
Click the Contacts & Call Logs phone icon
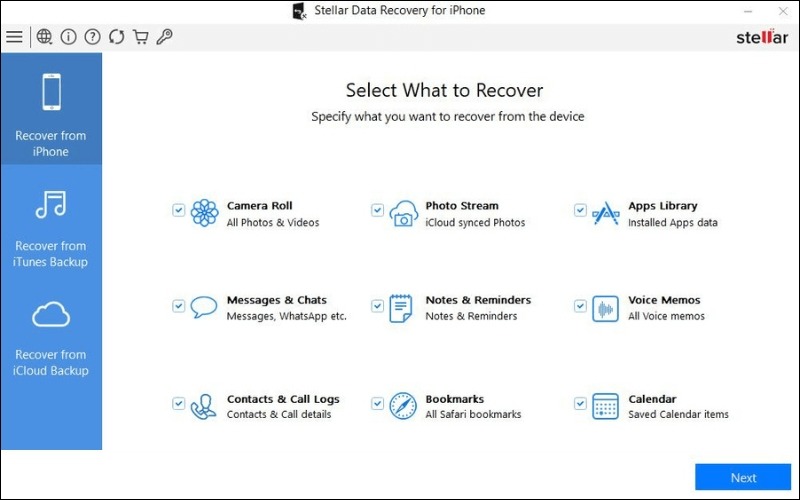203,407
